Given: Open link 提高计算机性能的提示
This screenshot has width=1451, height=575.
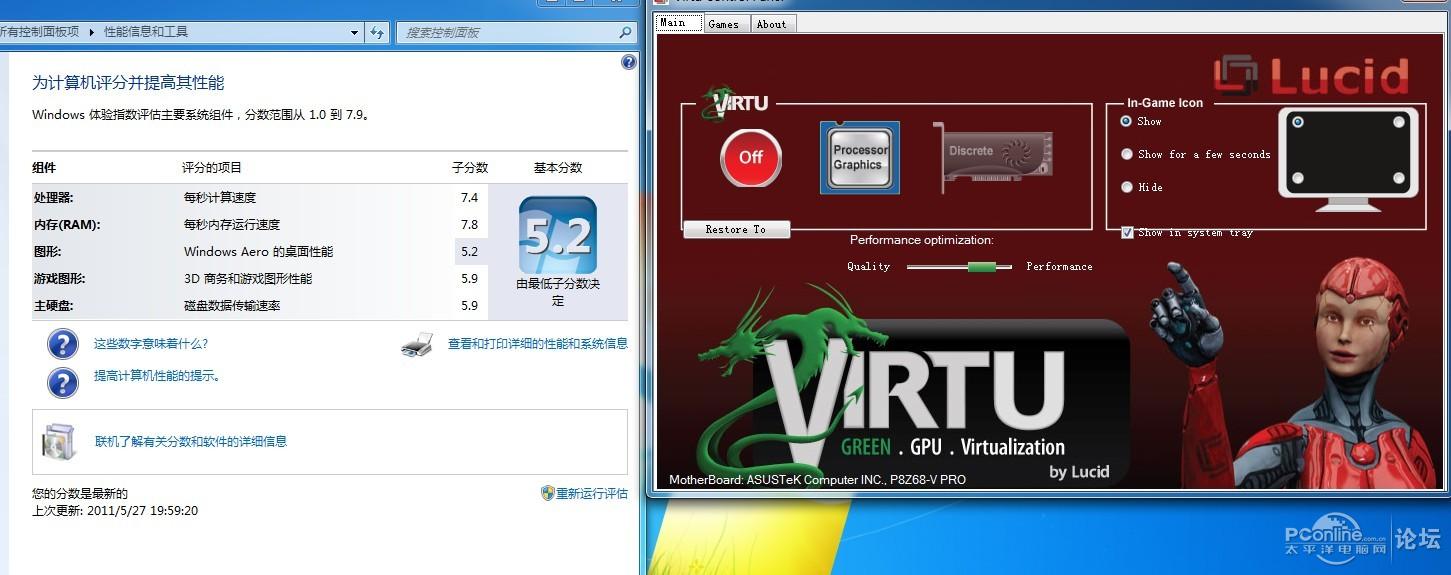Looking at the screenshot, I should tap(157, 376).
